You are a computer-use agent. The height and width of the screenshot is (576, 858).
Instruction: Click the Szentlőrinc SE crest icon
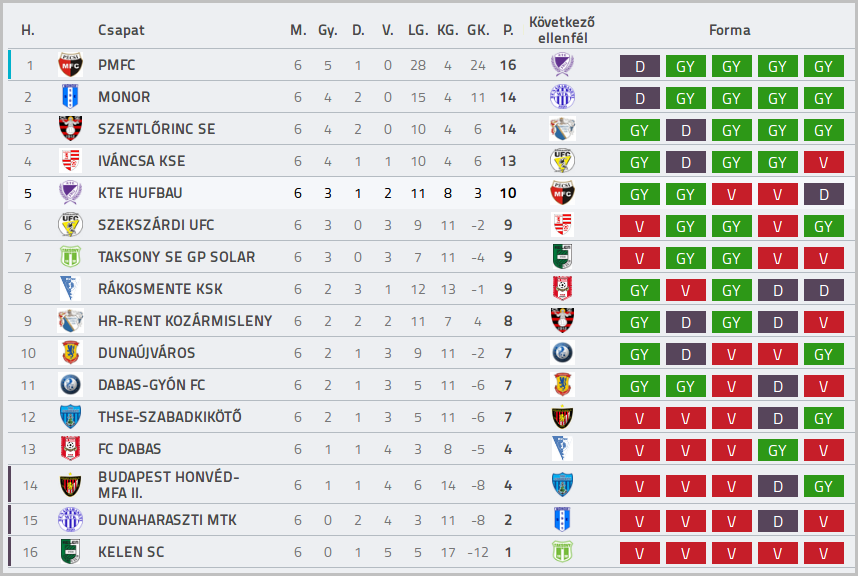pos(70,129)
